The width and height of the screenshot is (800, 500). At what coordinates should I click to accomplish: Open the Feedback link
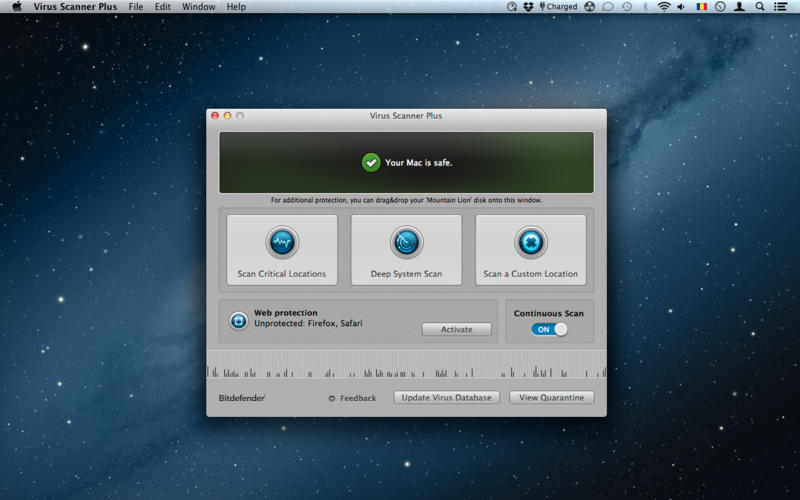tap(358, 398)
